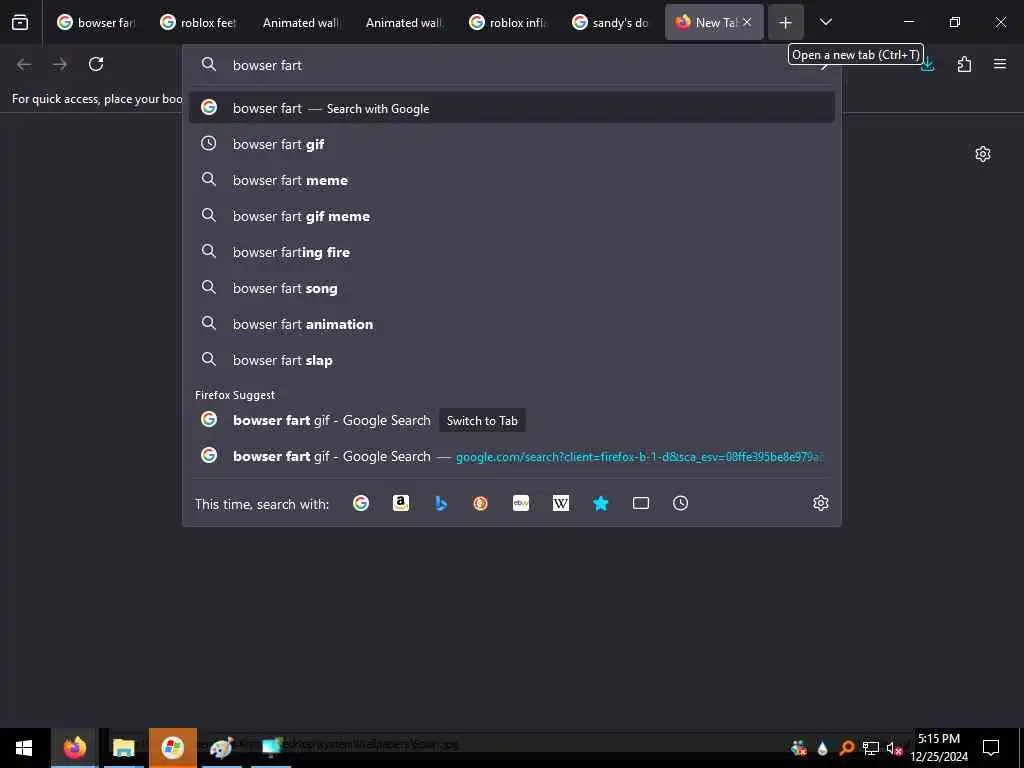
Task: Select bowser fart Search with Google row
Action: click(512, 108)
